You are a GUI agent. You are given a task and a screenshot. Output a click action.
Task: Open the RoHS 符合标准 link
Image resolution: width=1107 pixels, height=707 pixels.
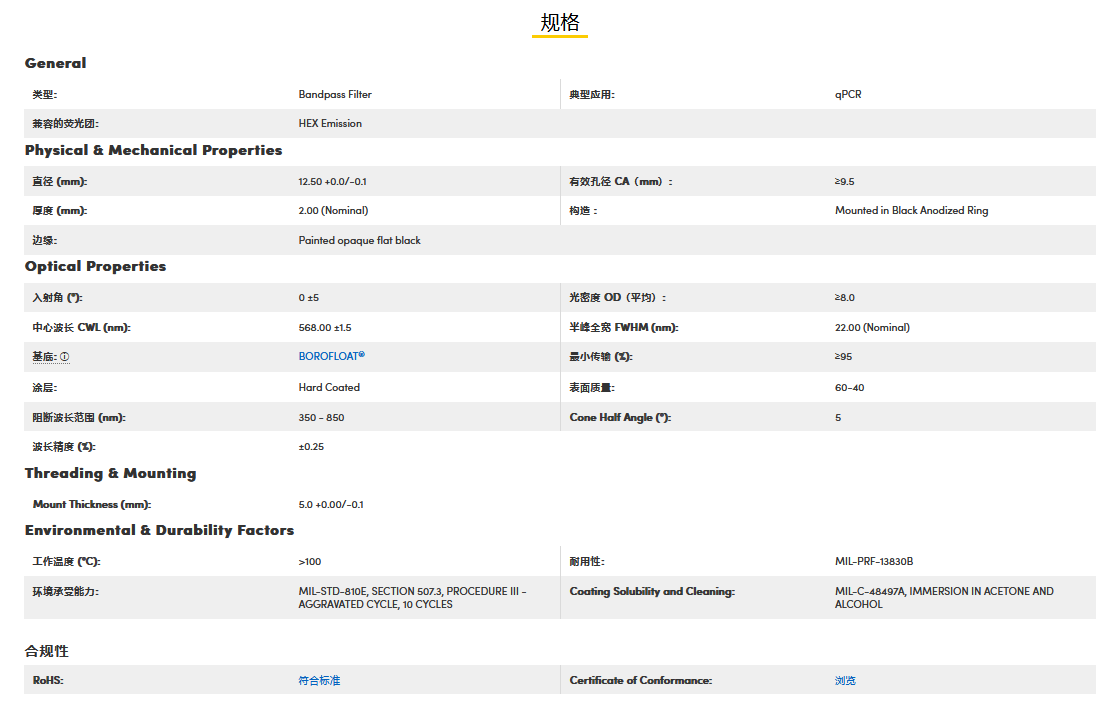point(319,680)
